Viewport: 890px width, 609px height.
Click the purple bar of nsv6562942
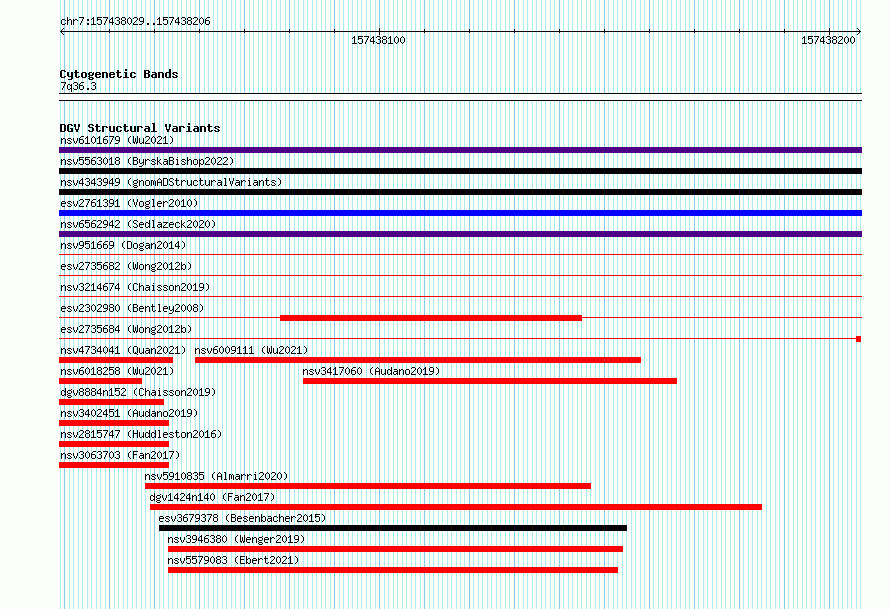[460, 234]
